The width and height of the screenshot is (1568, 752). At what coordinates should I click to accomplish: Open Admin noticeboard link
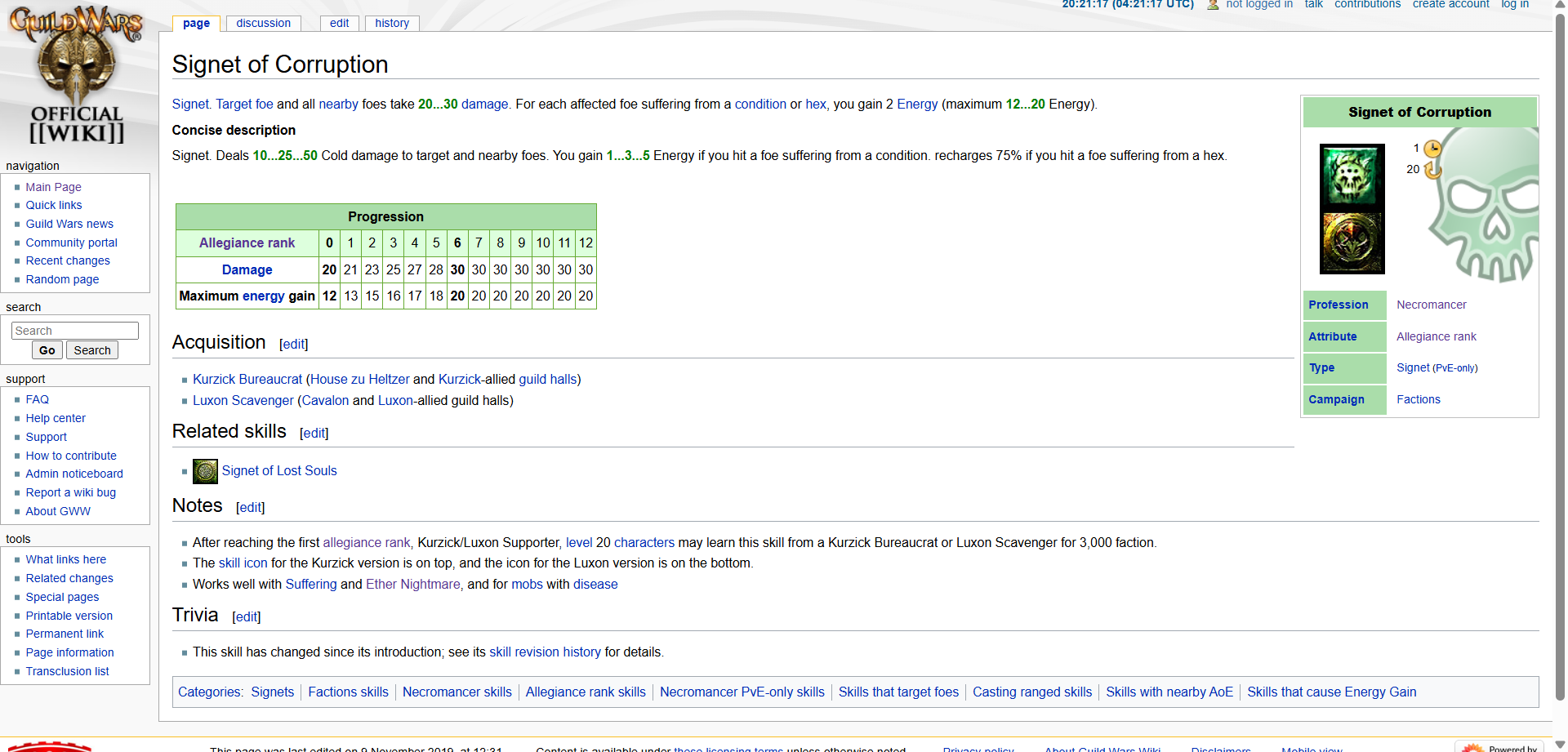[74, 474]
